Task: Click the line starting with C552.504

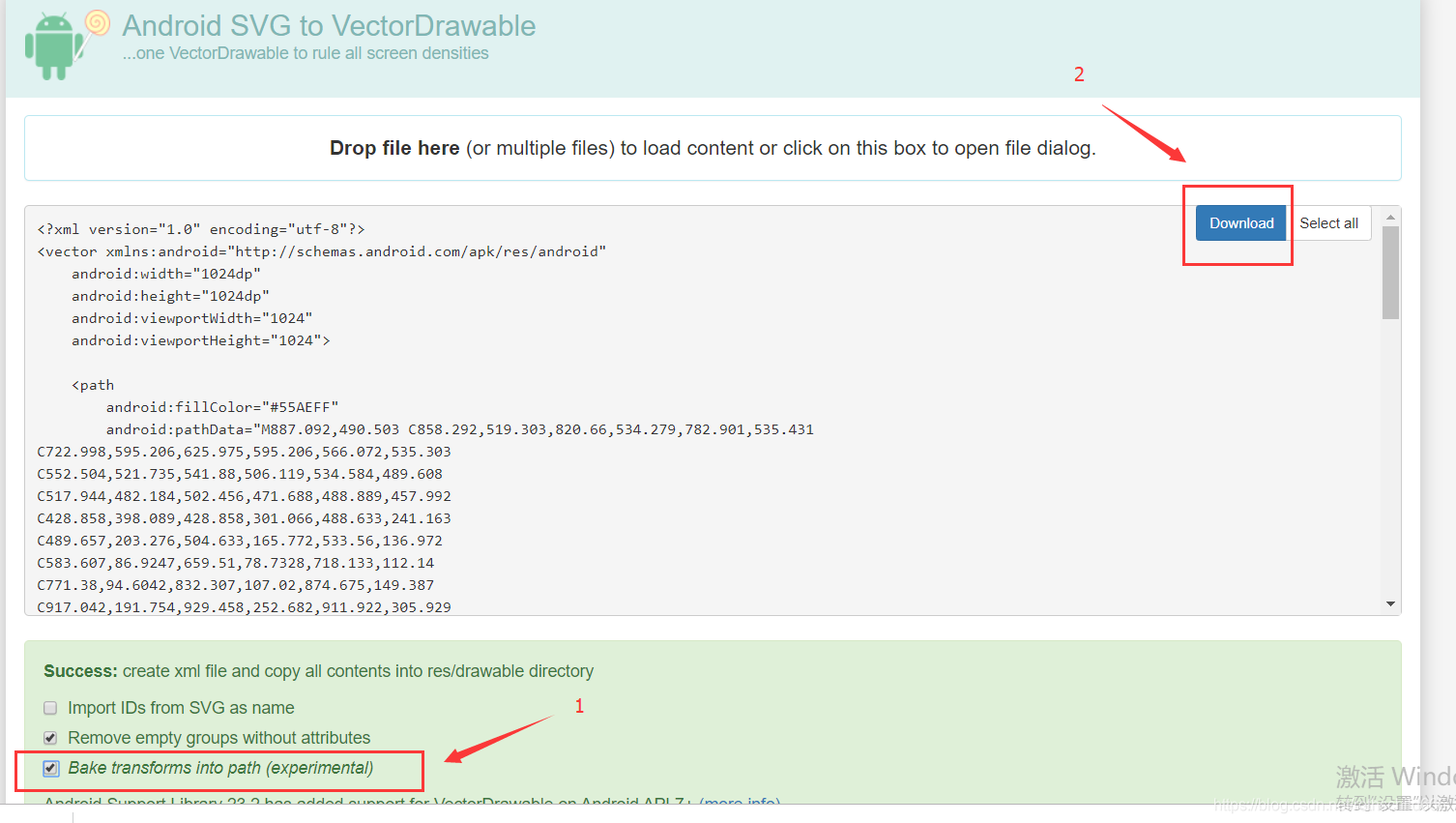Action: click(x=240, y=474)
